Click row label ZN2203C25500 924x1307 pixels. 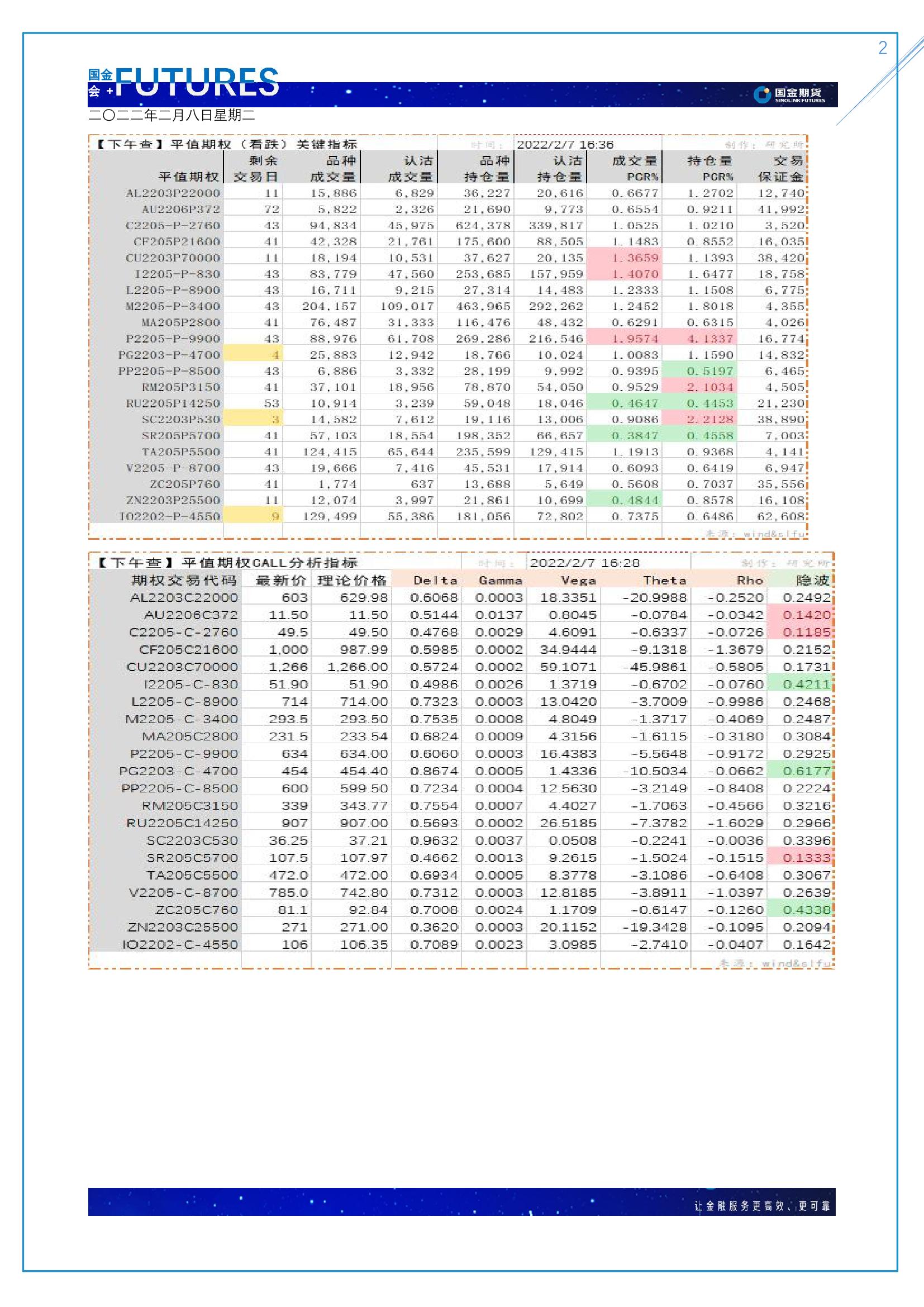point(183,928)
